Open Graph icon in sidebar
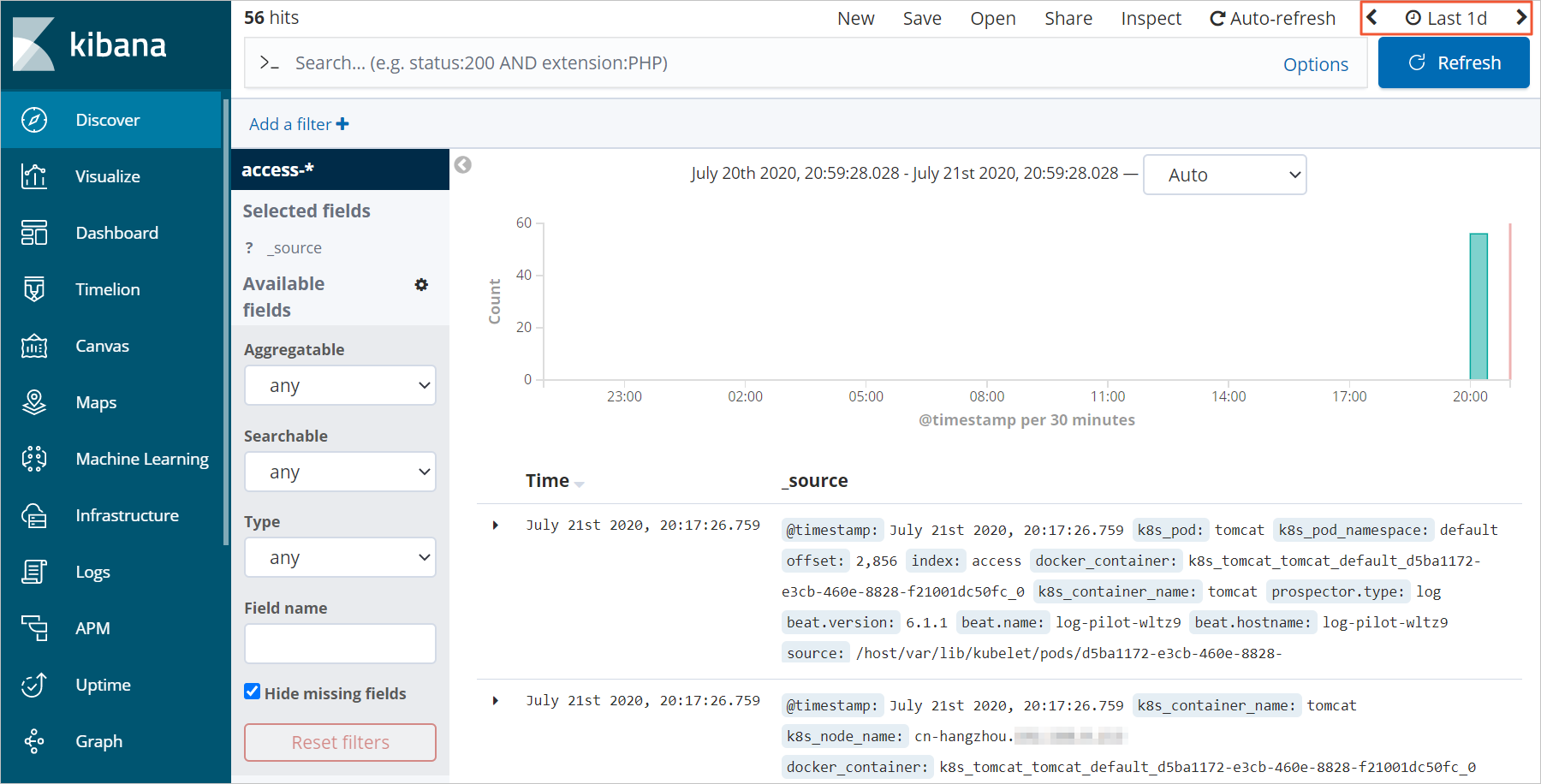 34,741
